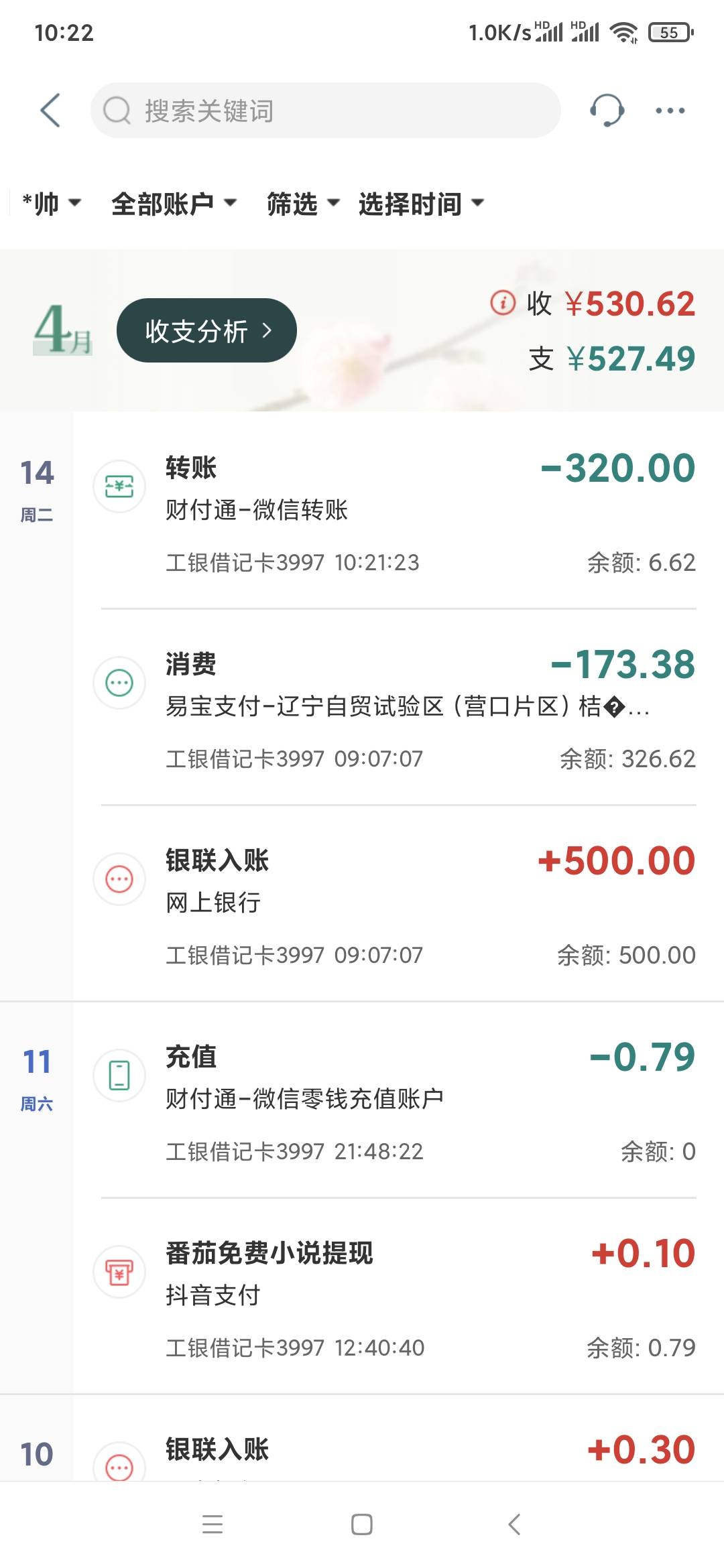
Task: Tap the transfer icon for 转账 entry
Action: 119,486
